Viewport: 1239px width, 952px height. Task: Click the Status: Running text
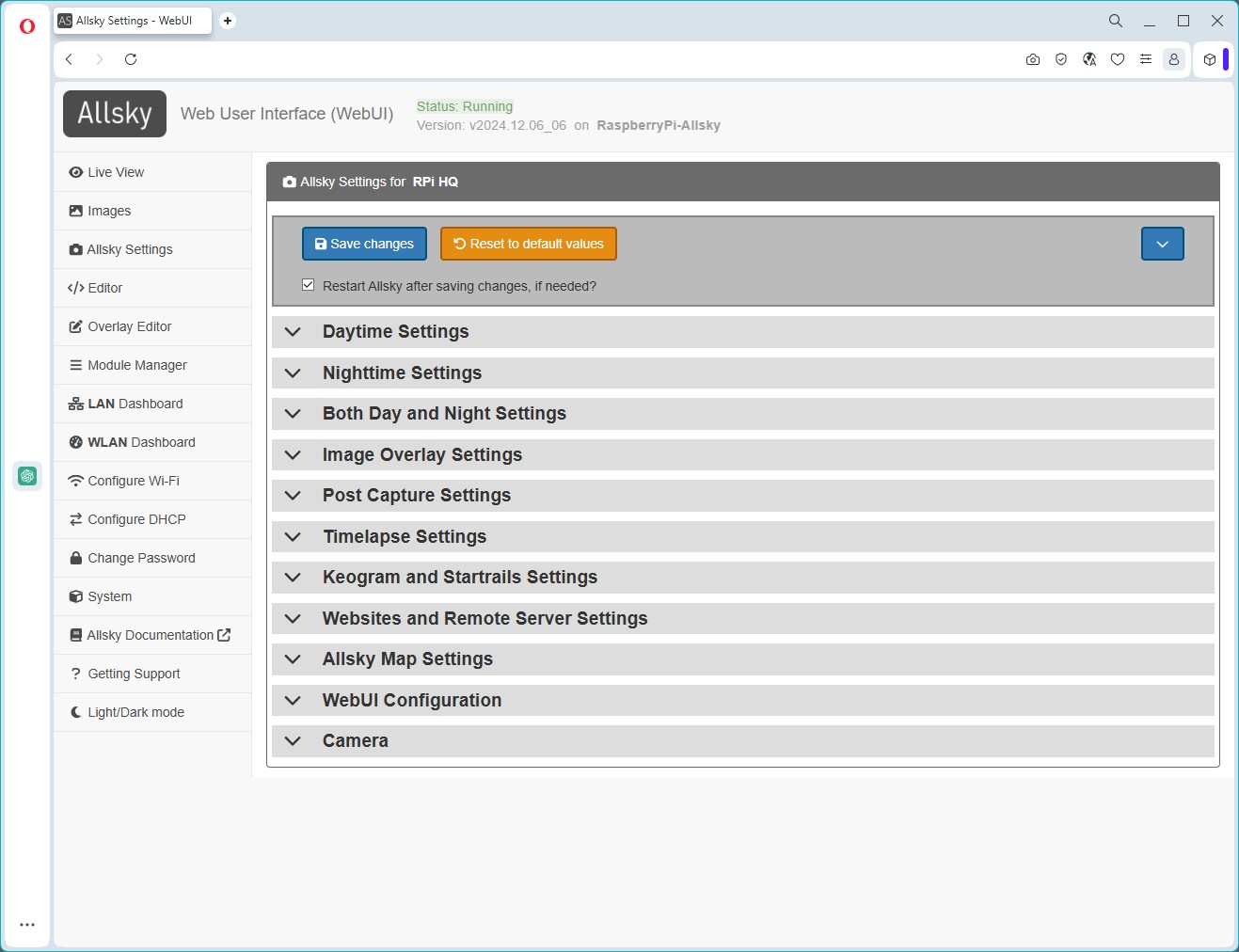465,106
